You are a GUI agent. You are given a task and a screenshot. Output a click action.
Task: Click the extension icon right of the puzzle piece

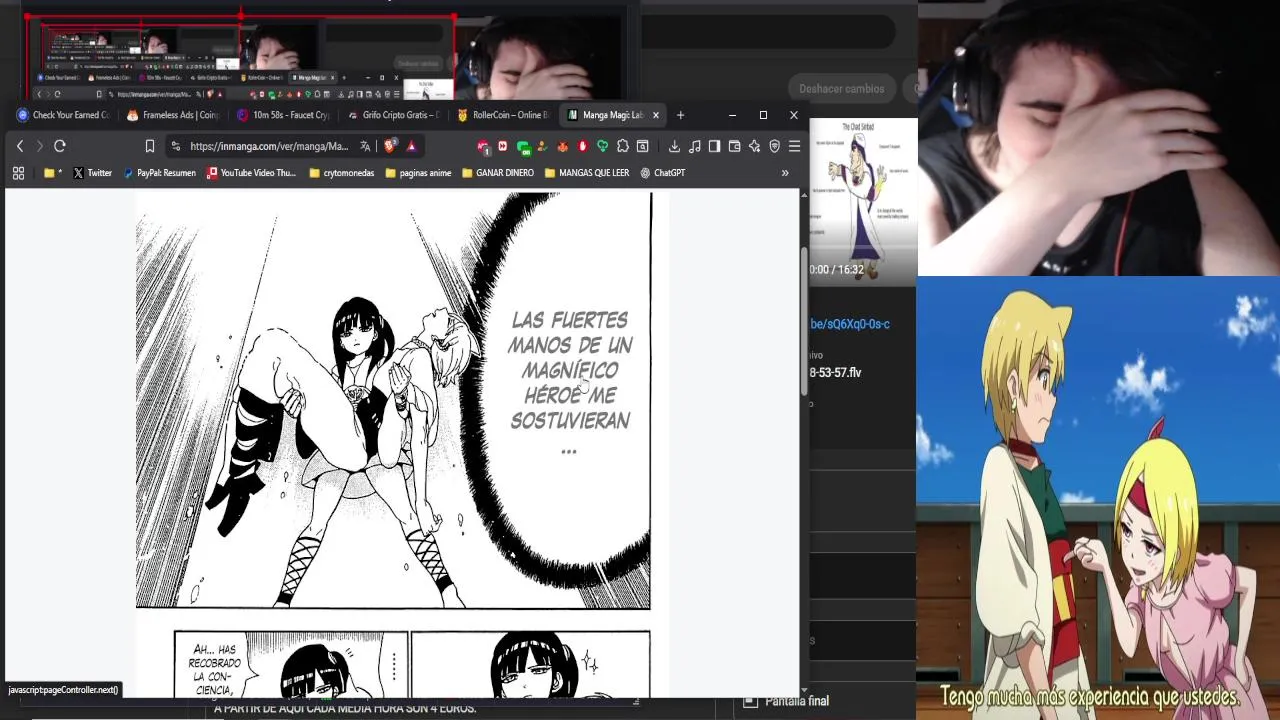[642, 146]
